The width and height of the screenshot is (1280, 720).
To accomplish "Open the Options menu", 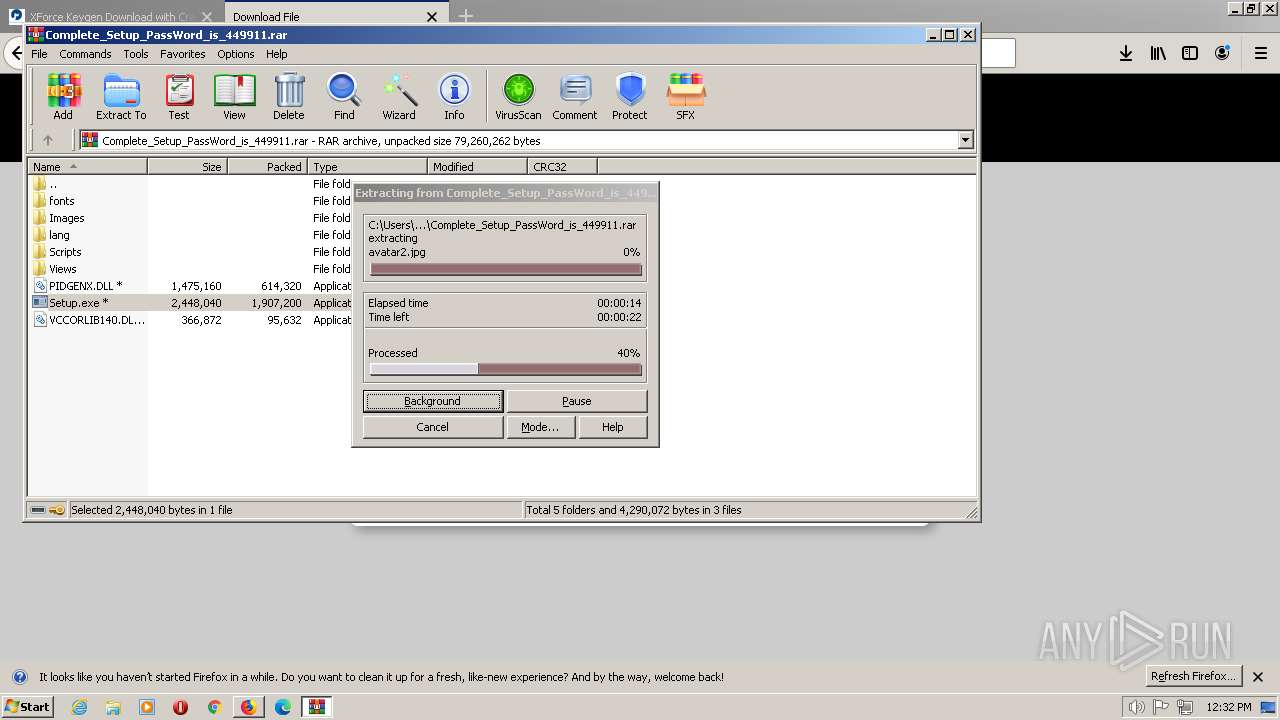I will pos(236,54).
